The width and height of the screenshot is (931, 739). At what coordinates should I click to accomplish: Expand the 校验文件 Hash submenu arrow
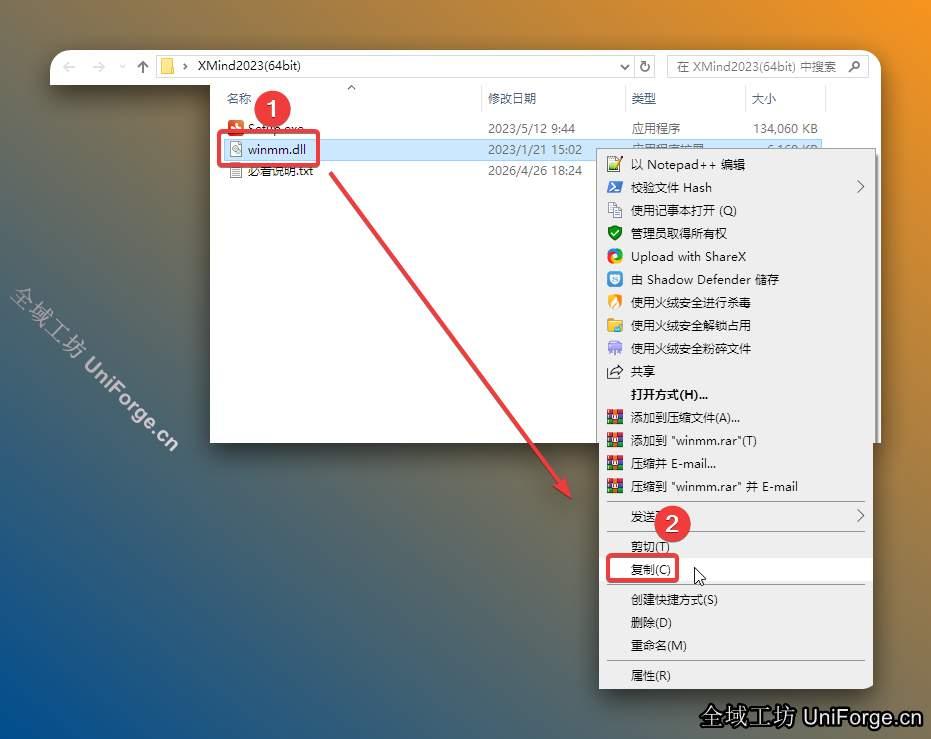point(860,188)
